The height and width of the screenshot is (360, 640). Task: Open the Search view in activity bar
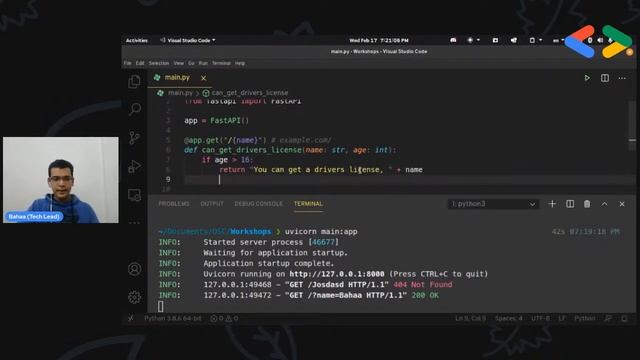[135, 109]
